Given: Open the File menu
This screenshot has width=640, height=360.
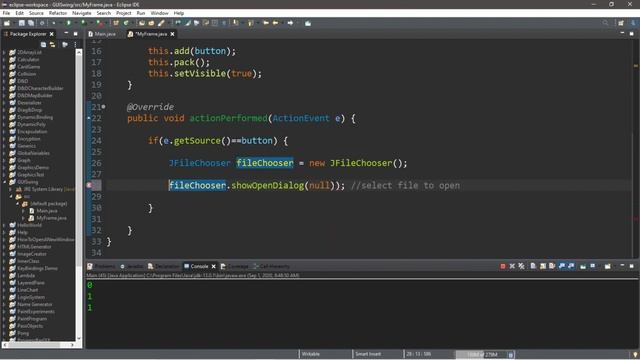Looking at the screenshot, I should pos(6,13).
